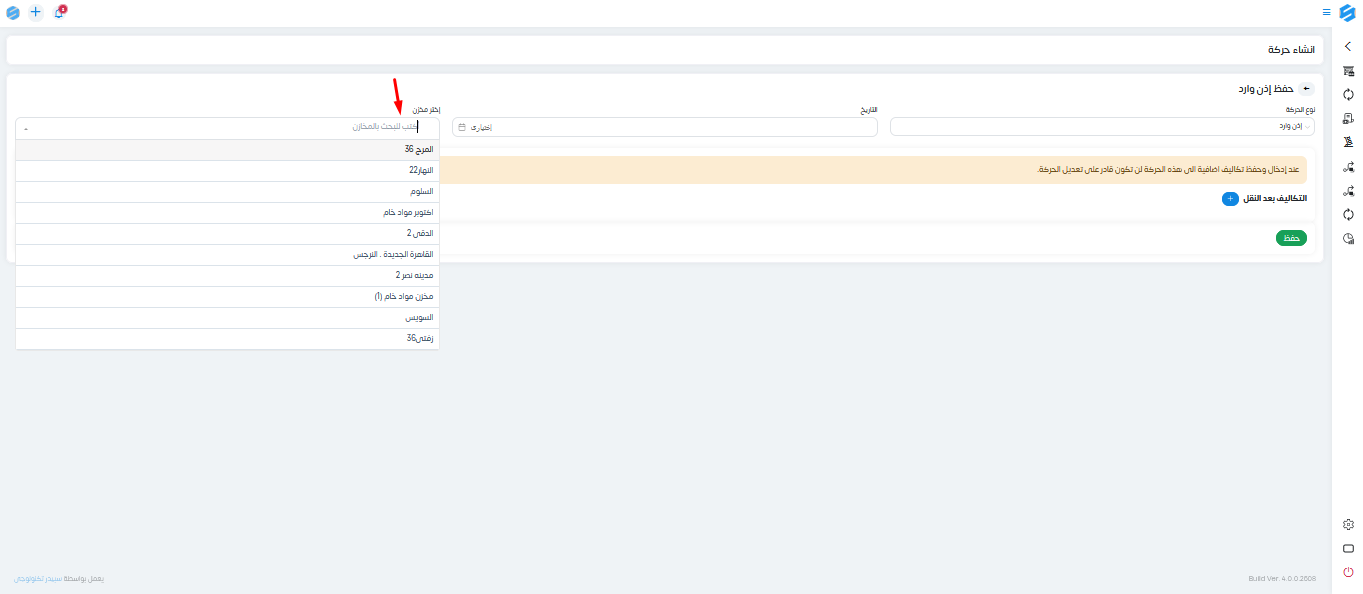This screenshot has width=1363, height=594.
Task: Open the نوع الحركة dropdown showing إذن وارد
Action: (1102, 127)
